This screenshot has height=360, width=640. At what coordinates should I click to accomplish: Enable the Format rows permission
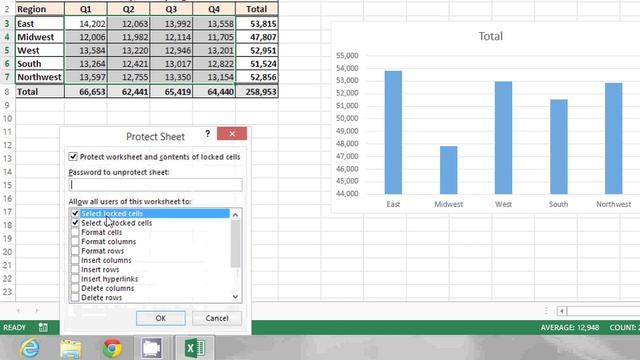click(x=75, y=251)
